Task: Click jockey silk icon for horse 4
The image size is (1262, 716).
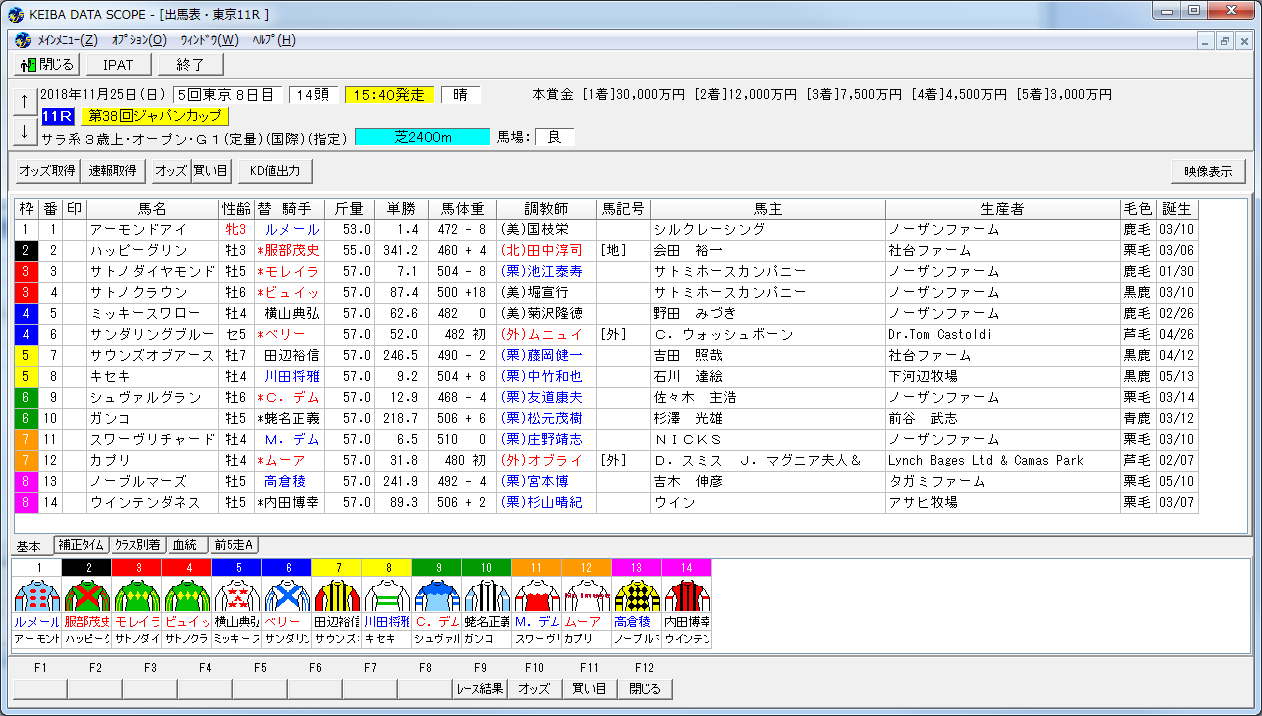Action: [x=187, y=596]
